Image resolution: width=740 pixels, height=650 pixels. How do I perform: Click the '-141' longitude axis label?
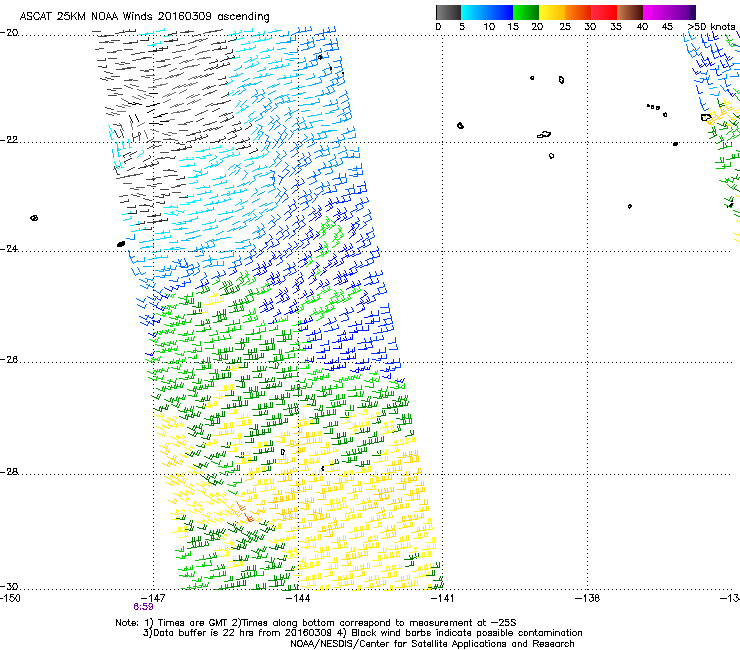click(x=443, y=598)
